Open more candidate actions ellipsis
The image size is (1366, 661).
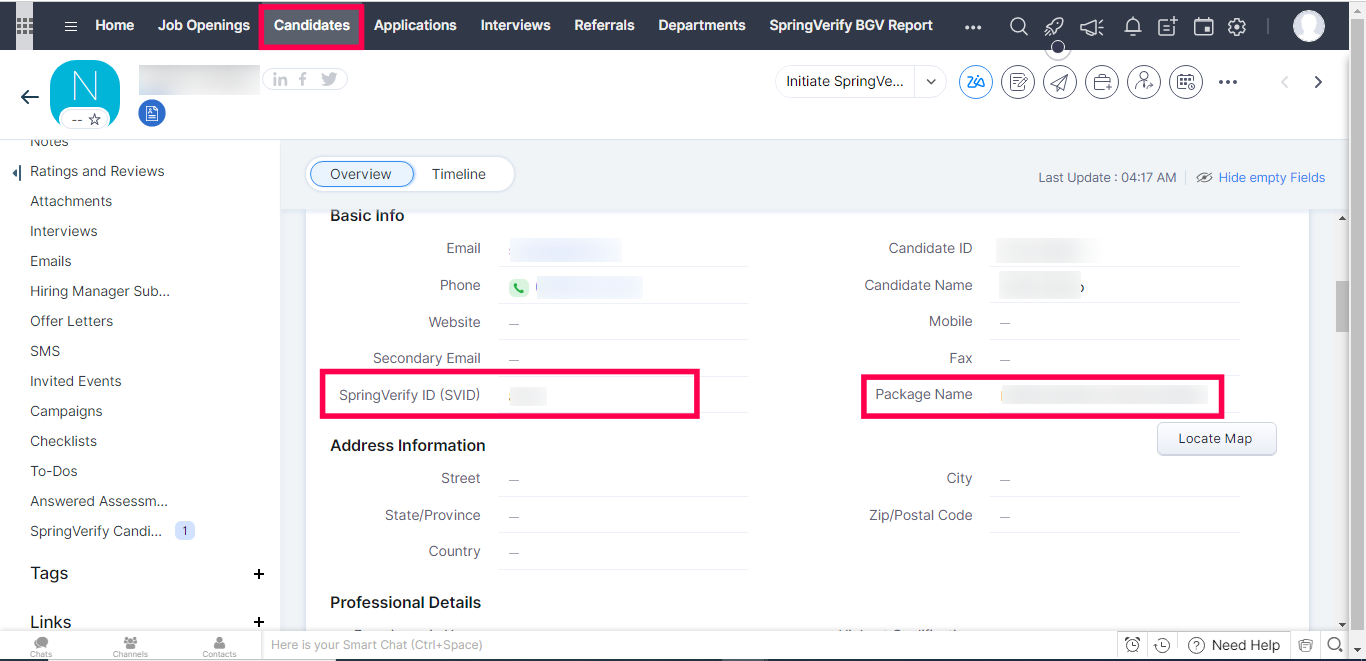click(1228, 82)
